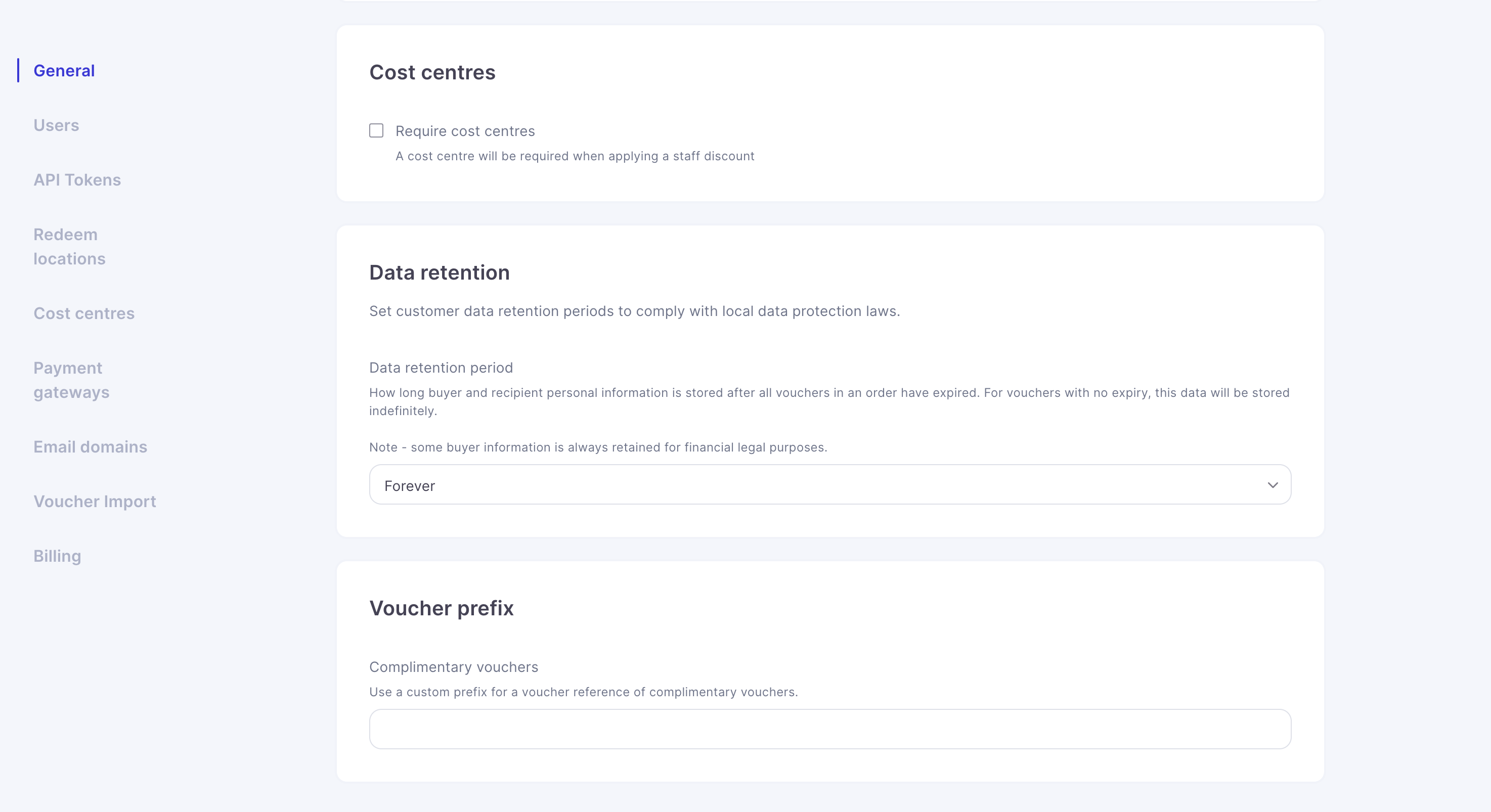The height and width of the screenshot is (812, 1491).
Task: Go to the Users settings page
Action: pyautogui.click(x=56, y=125)
